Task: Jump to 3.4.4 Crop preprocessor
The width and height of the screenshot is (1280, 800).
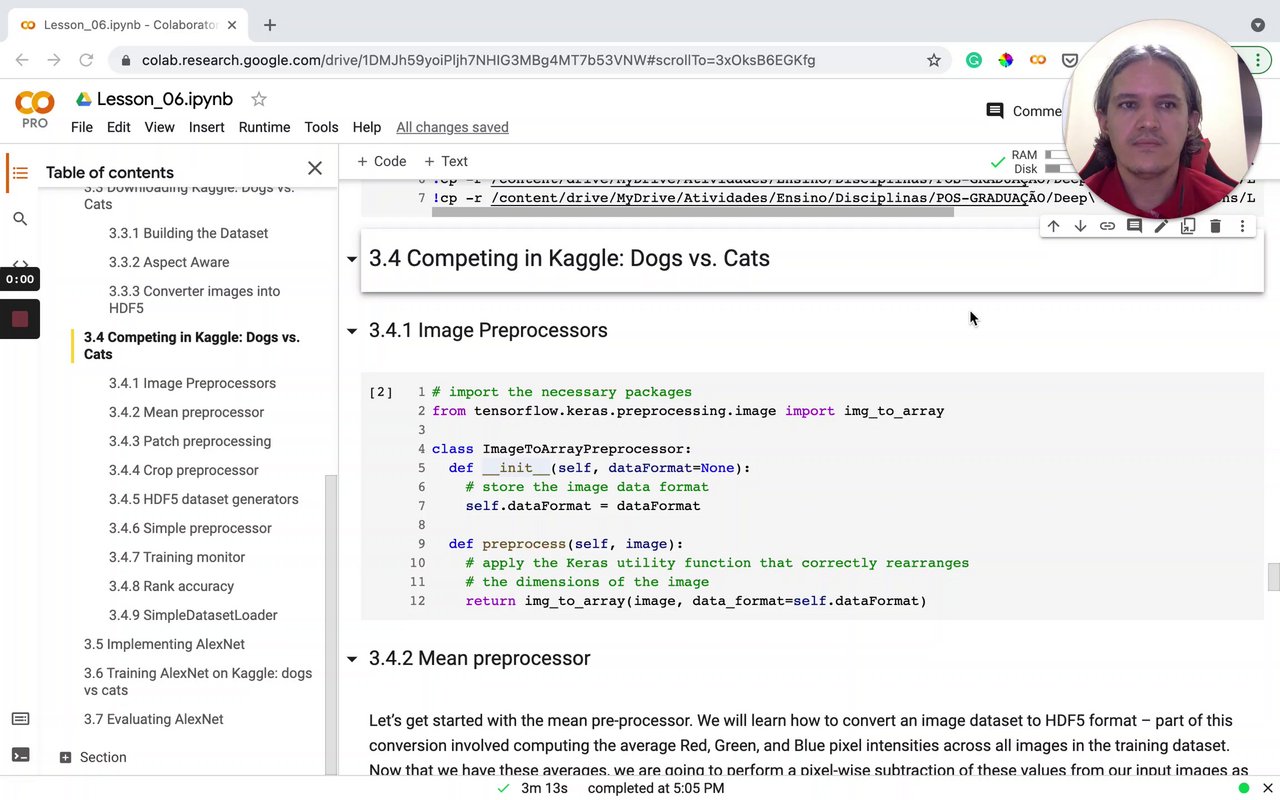Action: click(x=184, y=470)
